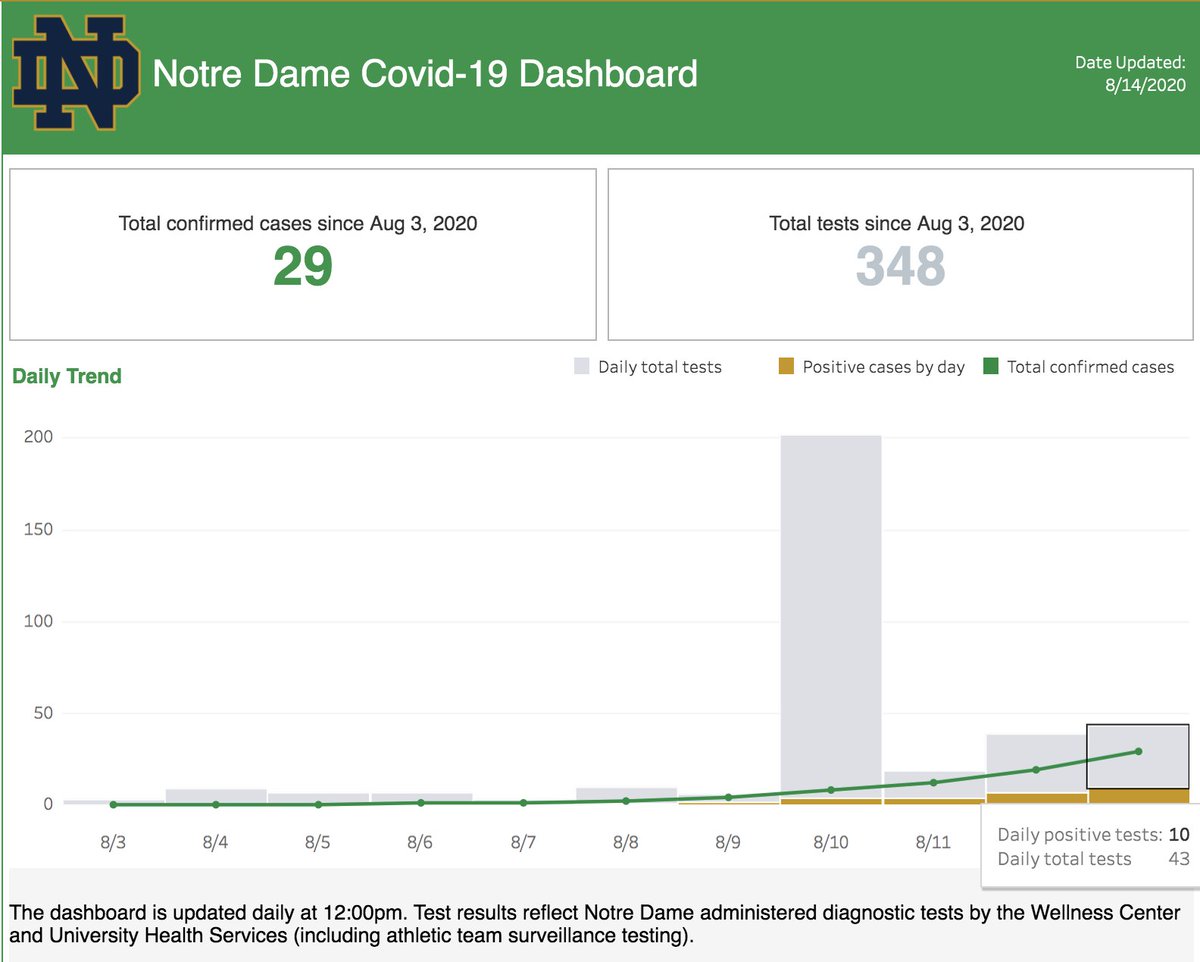Click the gold positive cases bar for 8/10
Screen dimensions: 1200x962
831,801
